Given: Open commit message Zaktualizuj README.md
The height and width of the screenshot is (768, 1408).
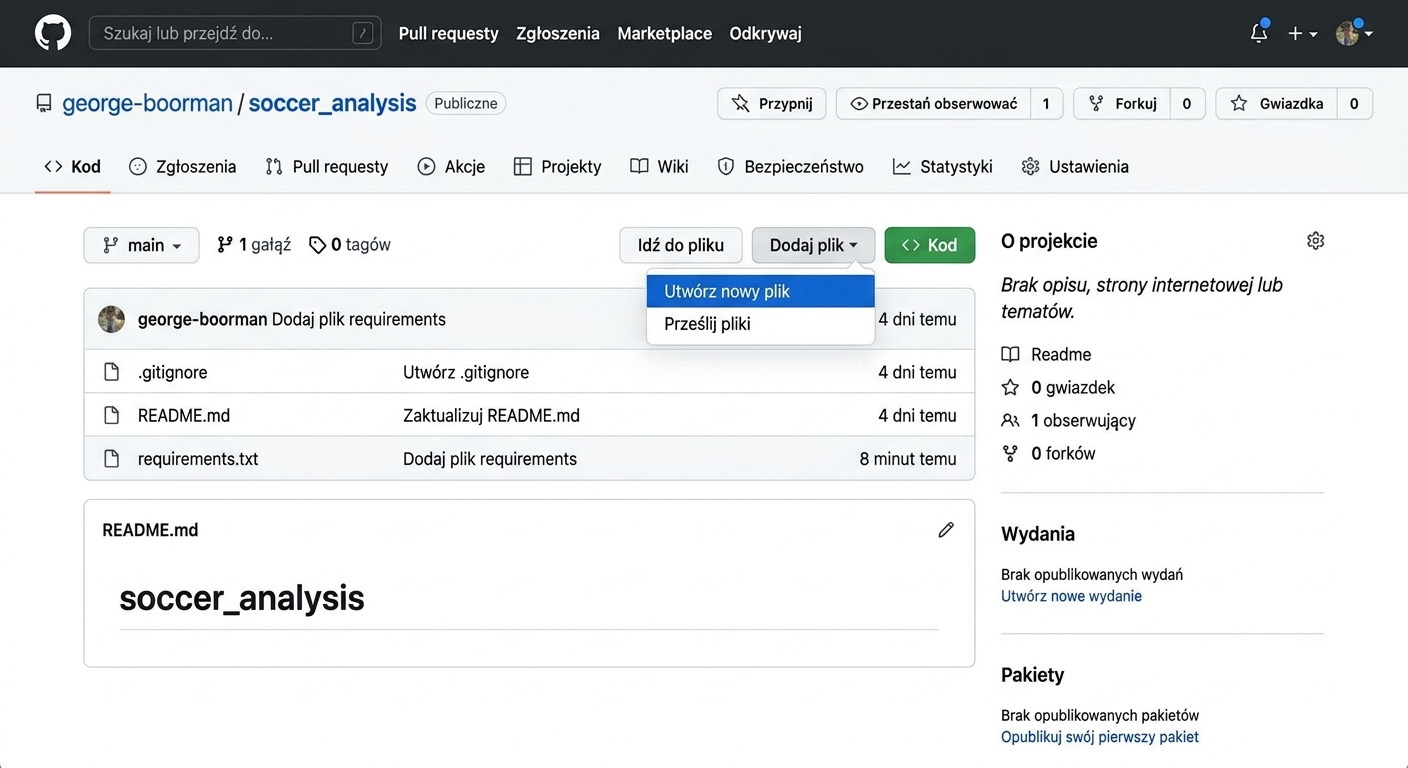Looking at the screenshot, I should pos(491,415).
